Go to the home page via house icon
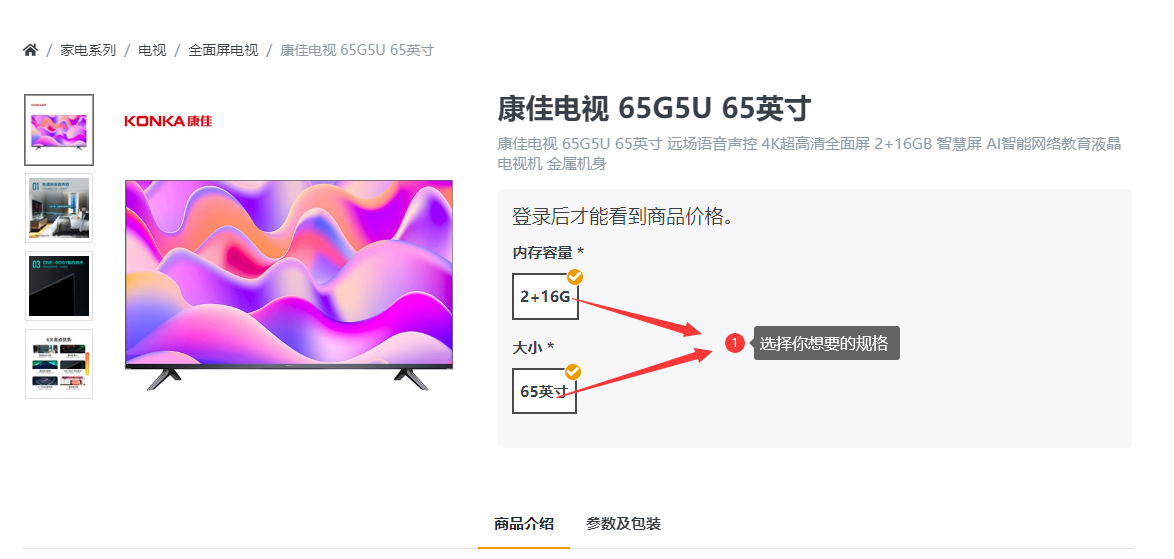 point(30,50)
